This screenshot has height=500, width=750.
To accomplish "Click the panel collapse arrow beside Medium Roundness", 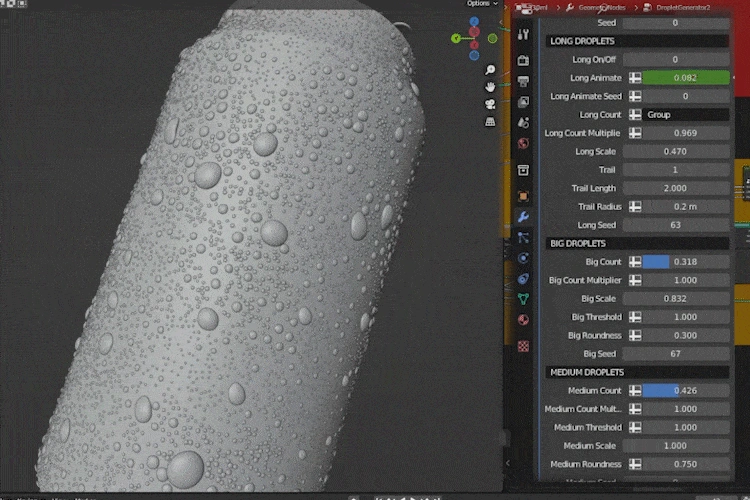I will pos(508,463).
